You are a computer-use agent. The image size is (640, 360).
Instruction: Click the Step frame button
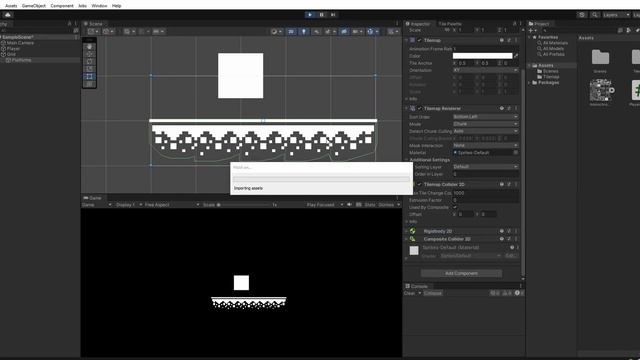pyautogui.click(x=333, y=15)
